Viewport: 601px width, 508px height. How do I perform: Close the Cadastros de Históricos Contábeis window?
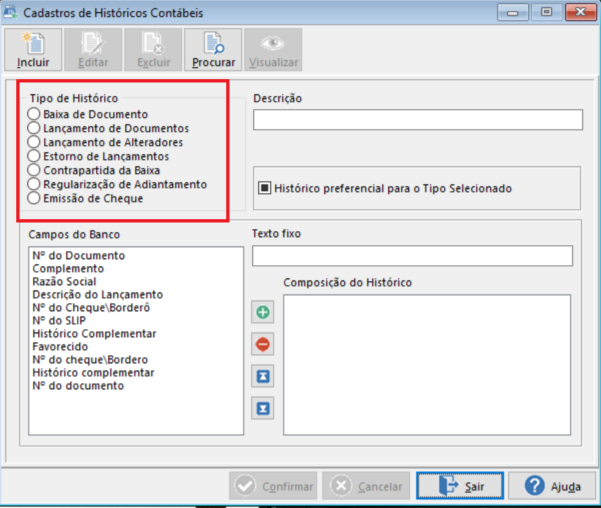[x=581, y=12]
